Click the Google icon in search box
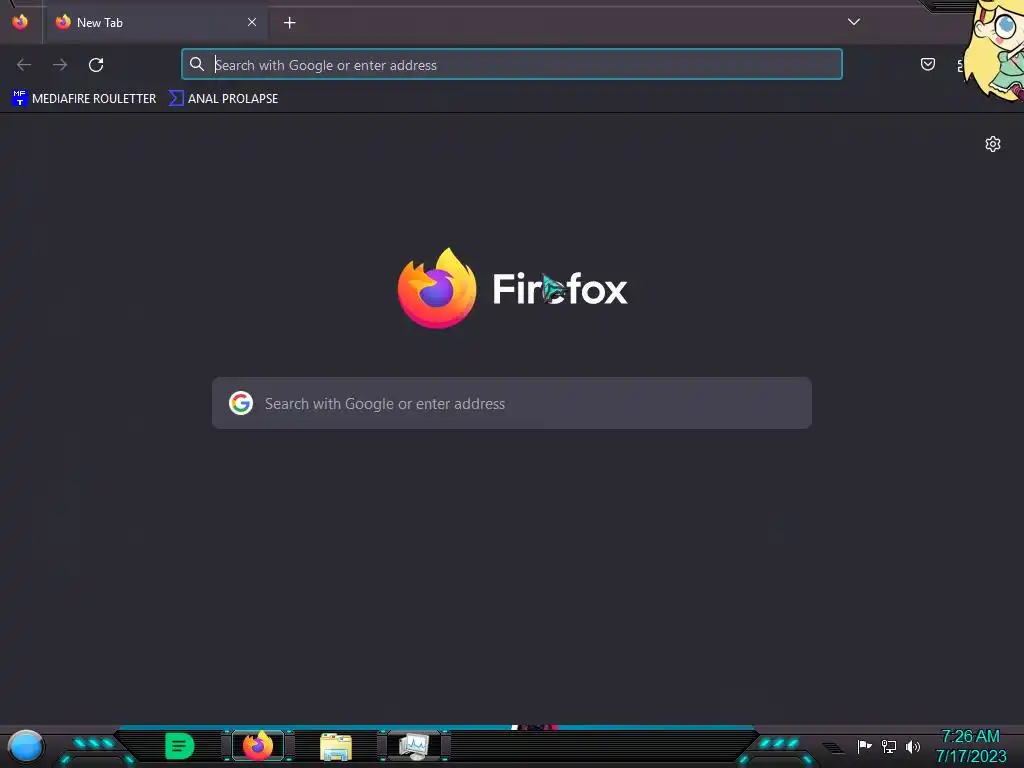 [241, 403]
